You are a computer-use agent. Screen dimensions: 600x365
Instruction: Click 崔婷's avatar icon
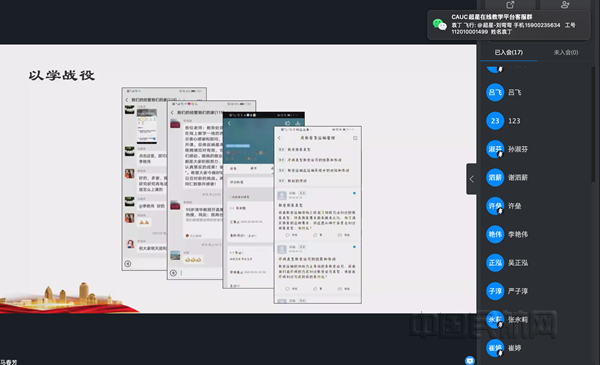(495, 348)
